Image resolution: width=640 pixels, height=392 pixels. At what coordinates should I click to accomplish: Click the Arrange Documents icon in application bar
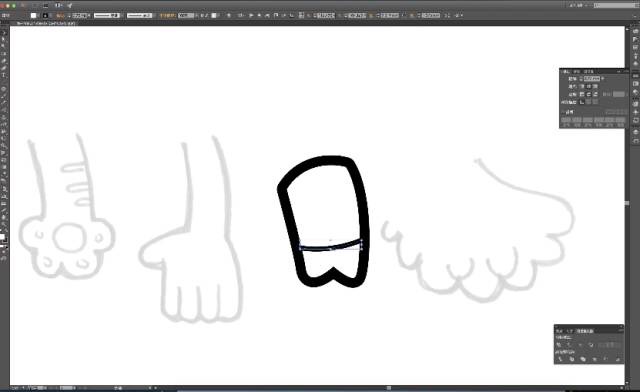point(58,5)
